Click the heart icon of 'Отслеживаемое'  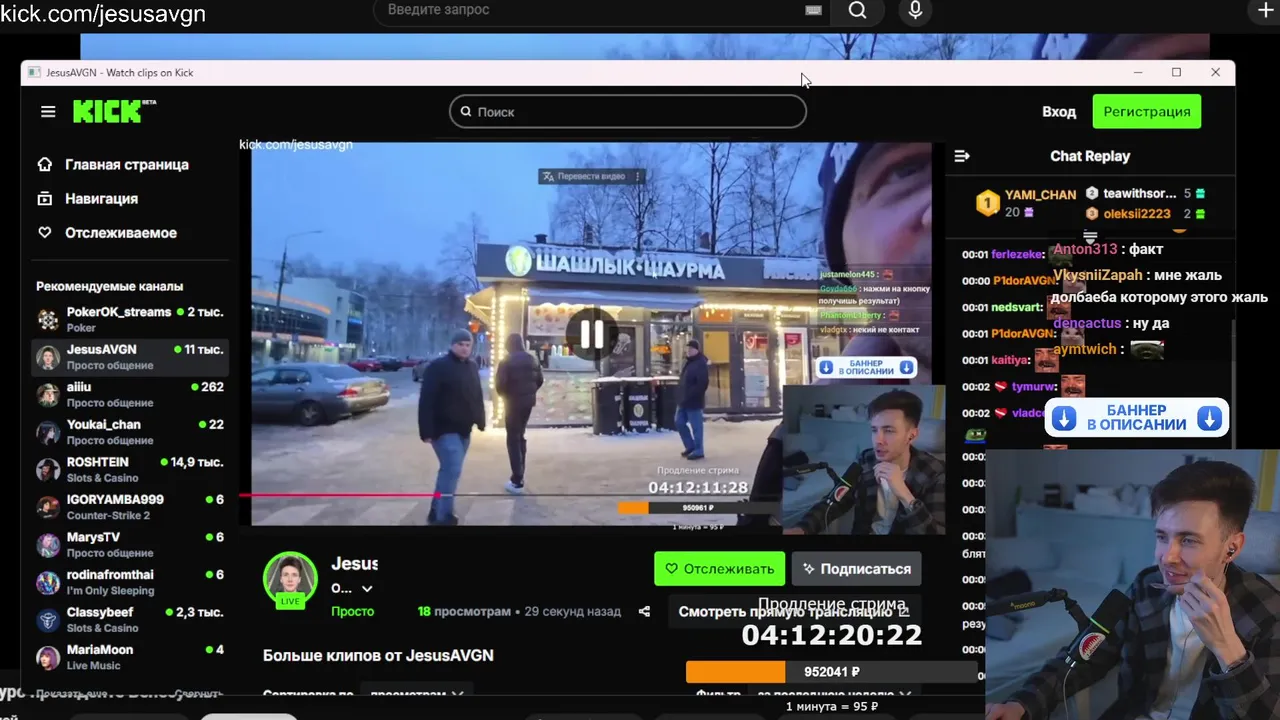click(44, 232)
